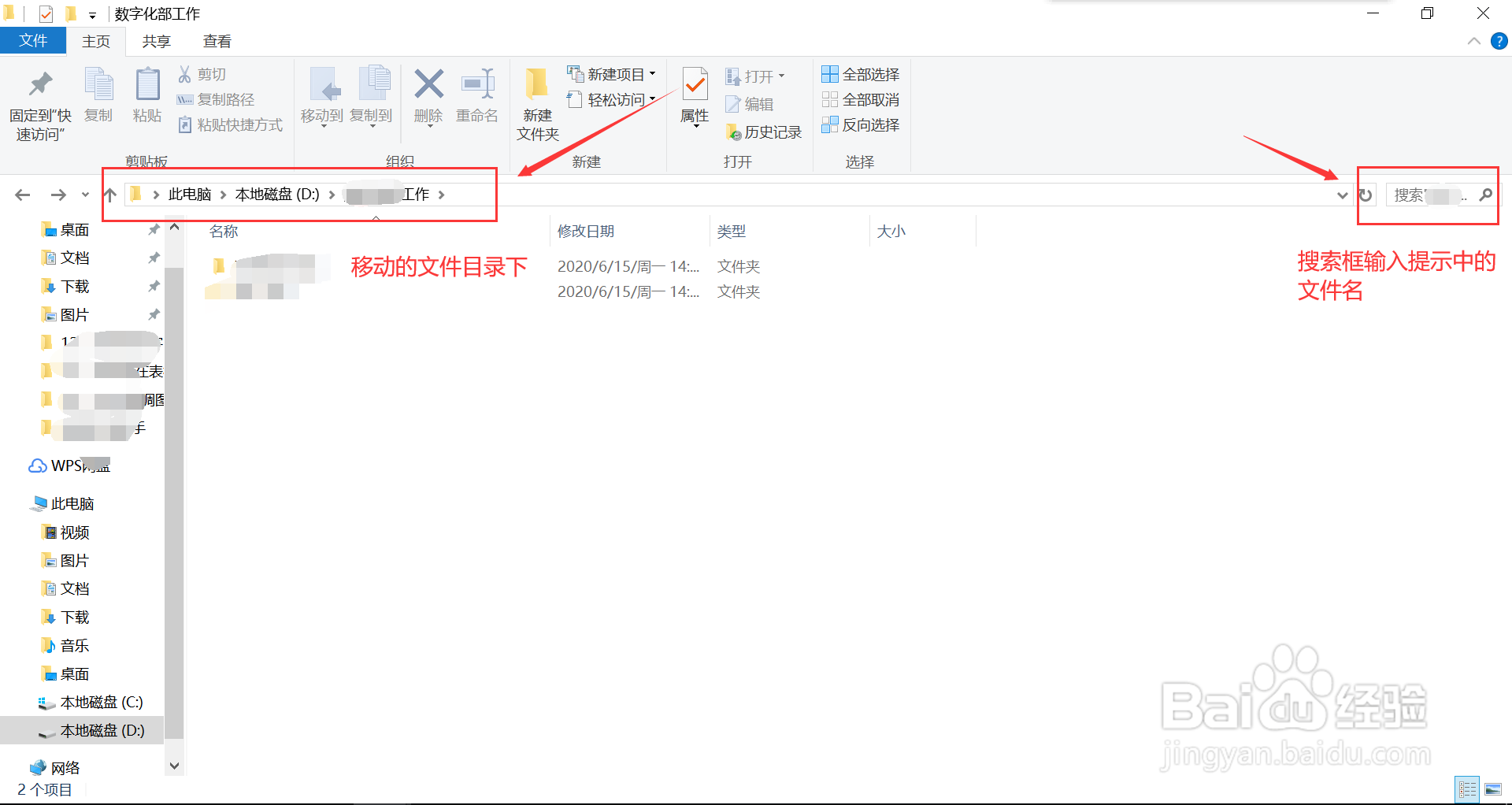Screen dimensions: 1512x805
Task: Click the 粘贴 (Paste) icon
Action: pos(146,95)
